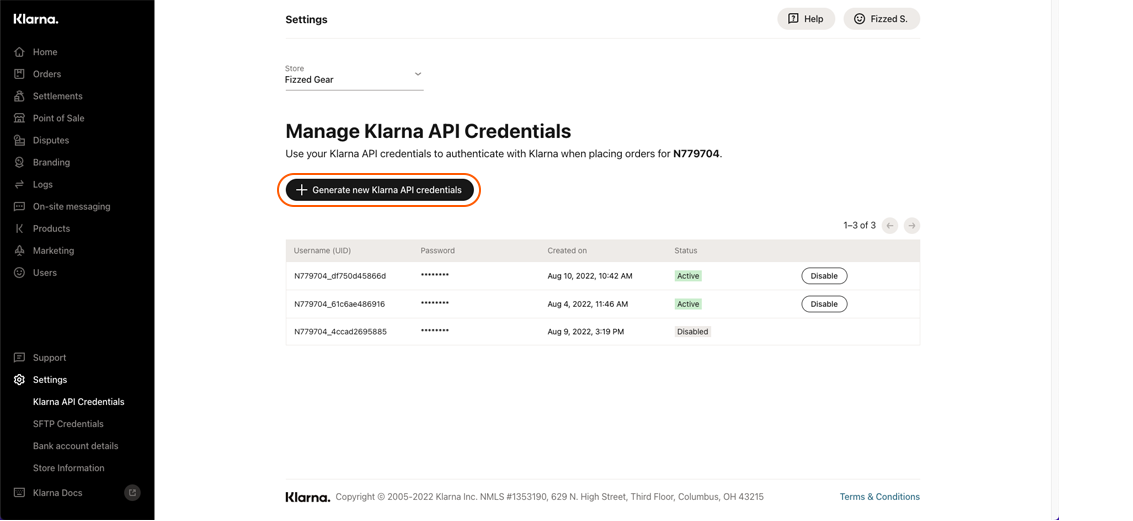Click username N779704_4ccad2695885
This screenshot has width=1133, height=521.
click(x=340, y=332)
